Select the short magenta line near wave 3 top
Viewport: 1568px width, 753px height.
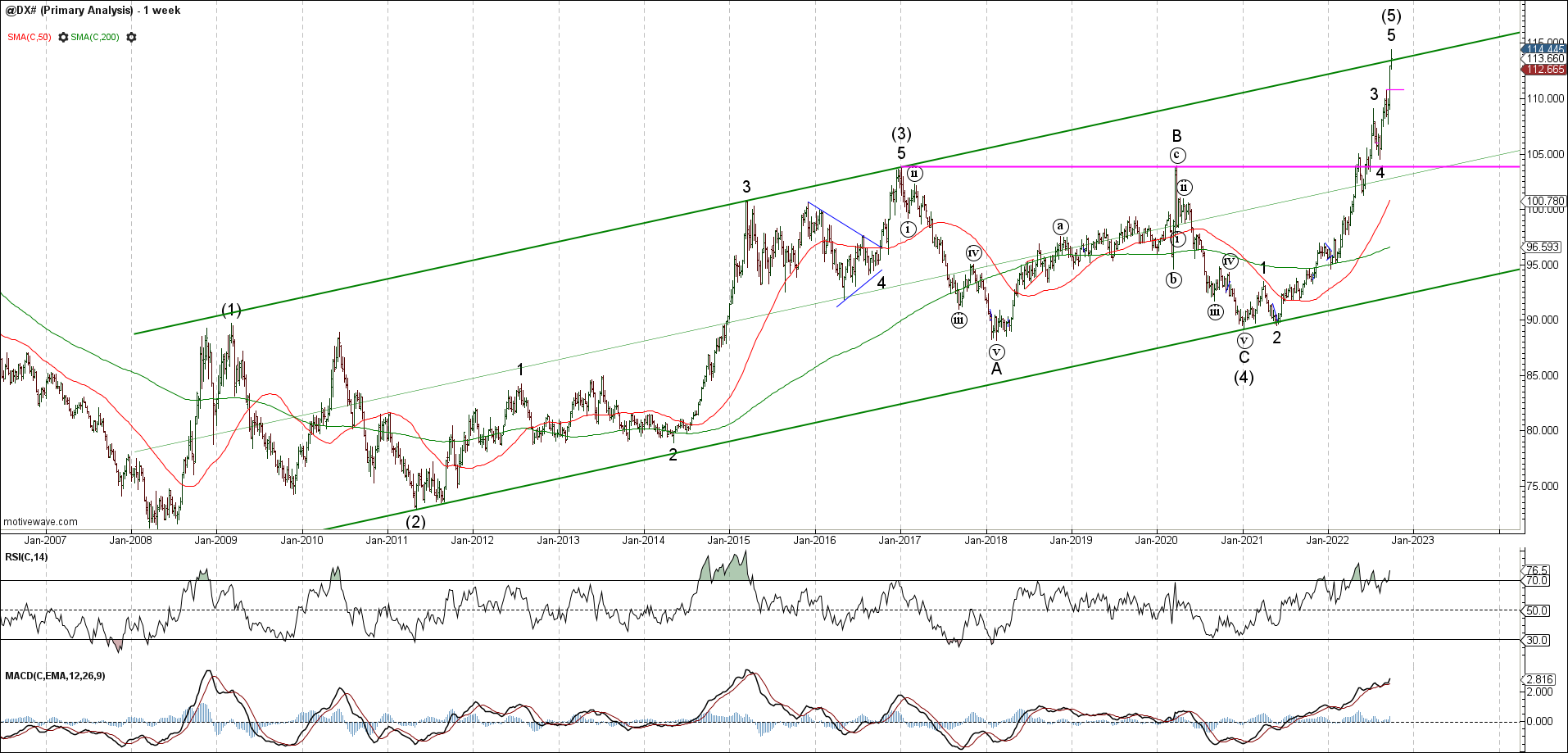click(1395, 89)
